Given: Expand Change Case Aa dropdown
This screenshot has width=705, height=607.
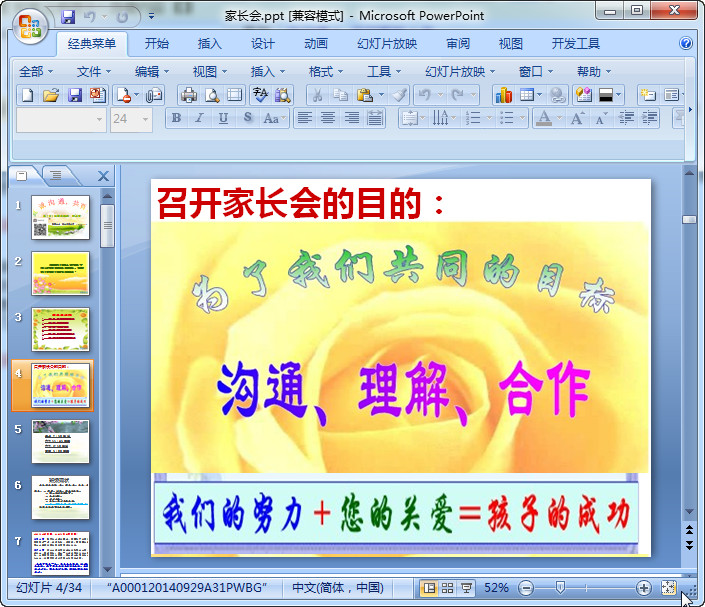Looking at the screenshot, I should pyautogui.click(x=284, y=118).
